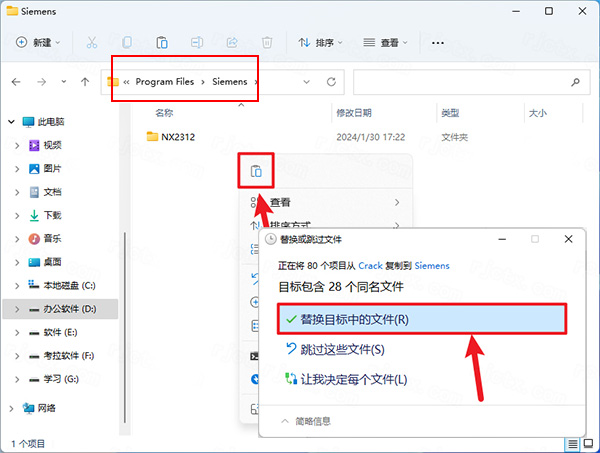
Task: Sort by 类型 column header
Action: pyautogui.click(x=450, y=113)
